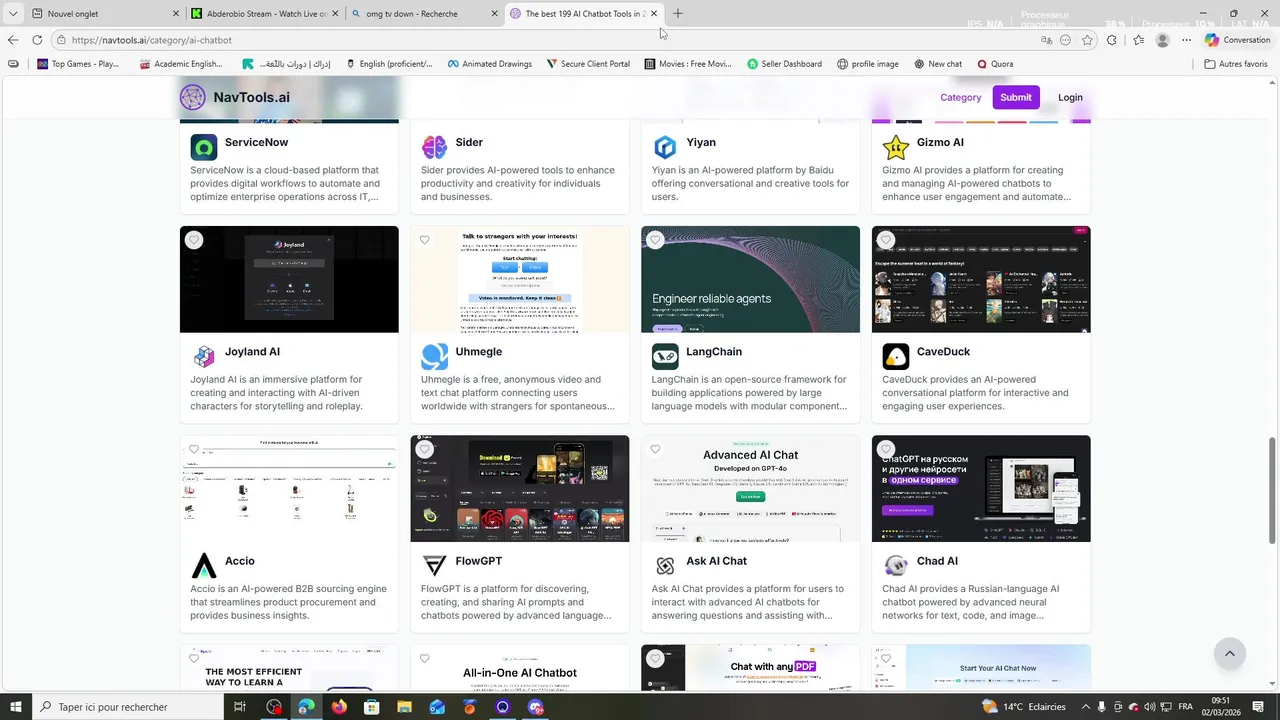1280x720 pixels.
Task: Click the NavTools.ai logo icon
Action: coord(192,97)
